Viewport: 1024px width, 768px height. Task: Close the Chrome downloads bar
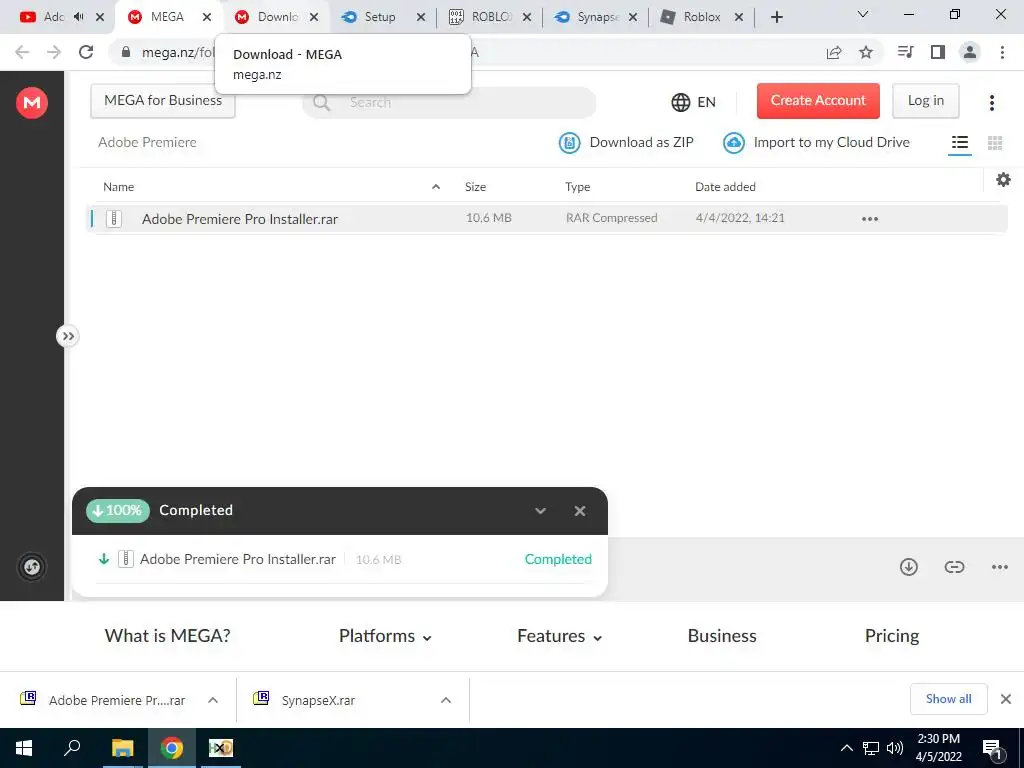pyautogui.click(x=1006, y=699)
